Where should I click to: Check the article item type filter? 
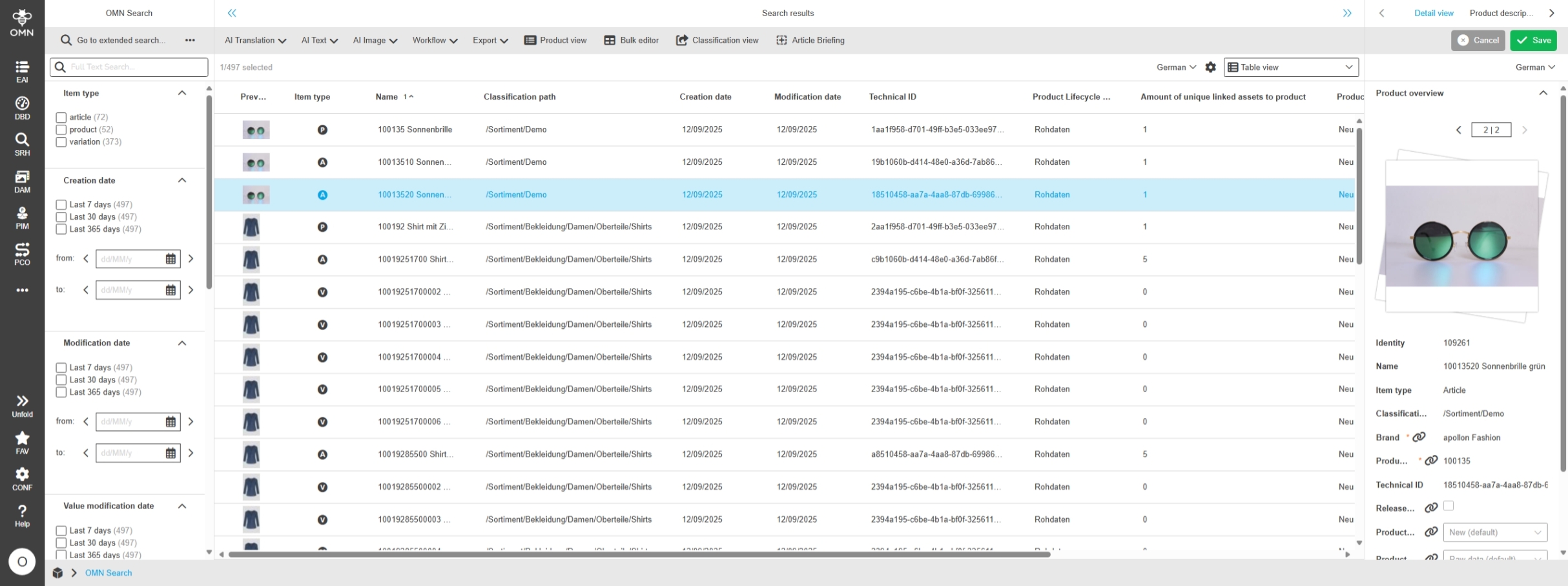click(61, 118)
